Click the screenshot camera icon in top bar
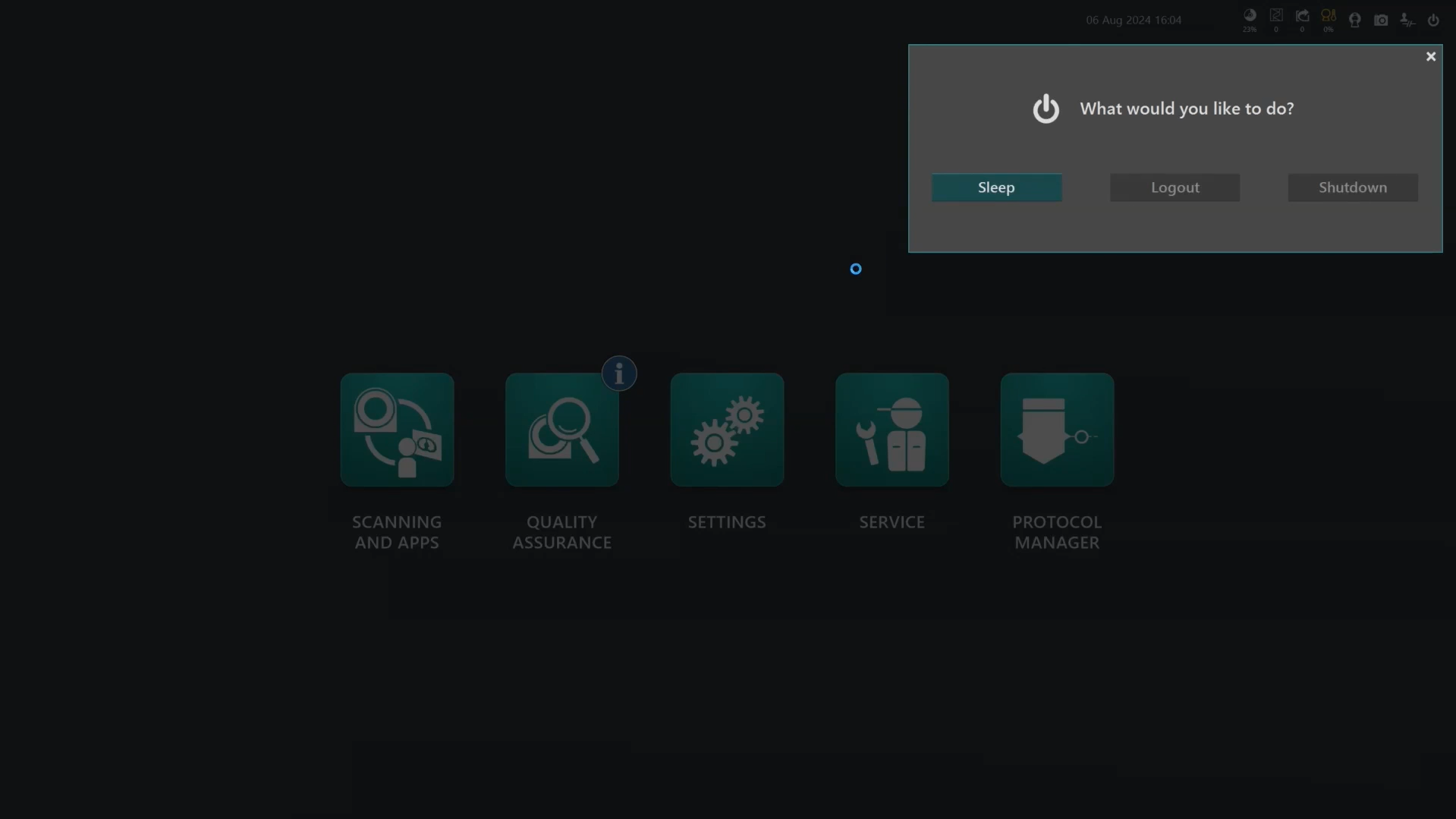Image resolution: width=1456 pixels, height=819 pixels. pos(1381,20)
